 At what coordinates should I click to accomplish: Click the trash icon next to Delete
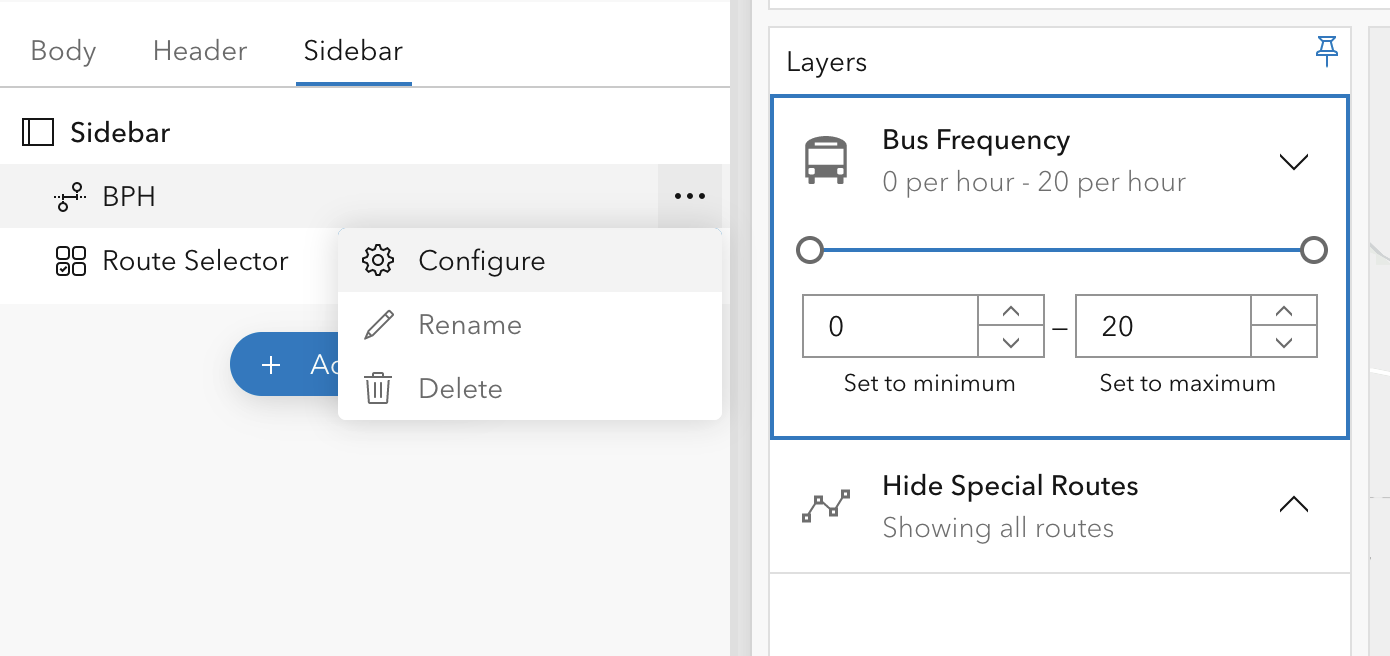[378, 388]
